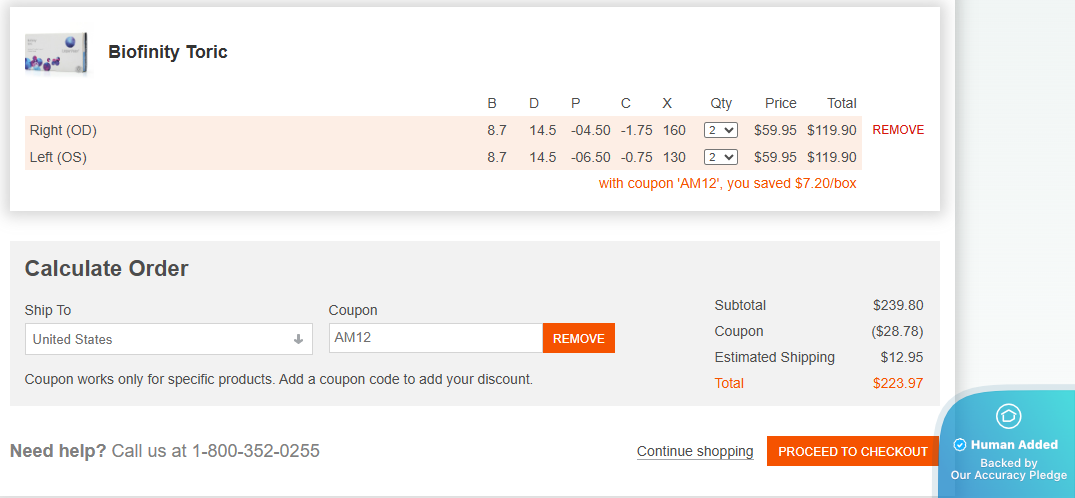This screenshot has height=498, width=1075.
Task: Open the Biofinity Toric product title
Action: pyautogui.click(x=168, y=52)
